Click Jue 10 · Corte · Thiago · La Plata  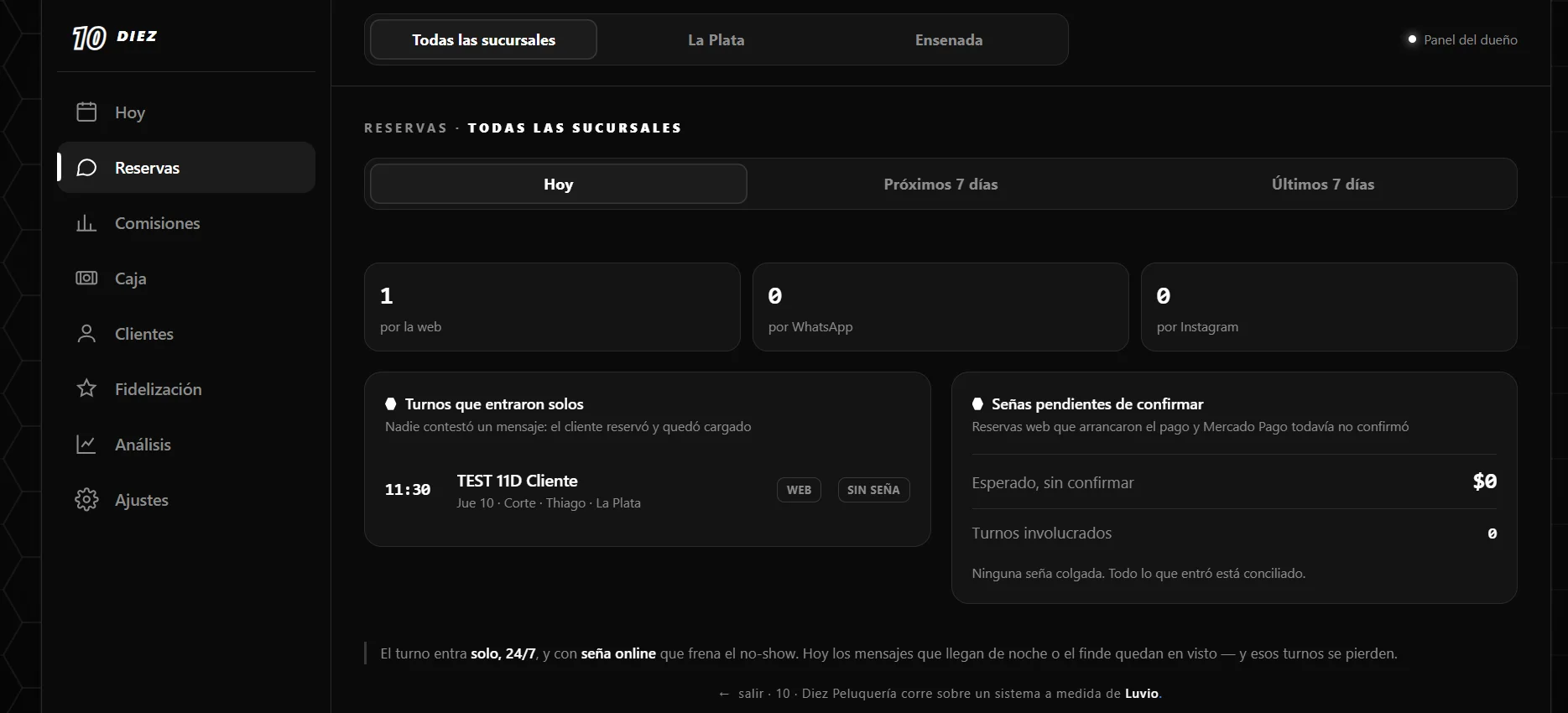click(549, 503)
